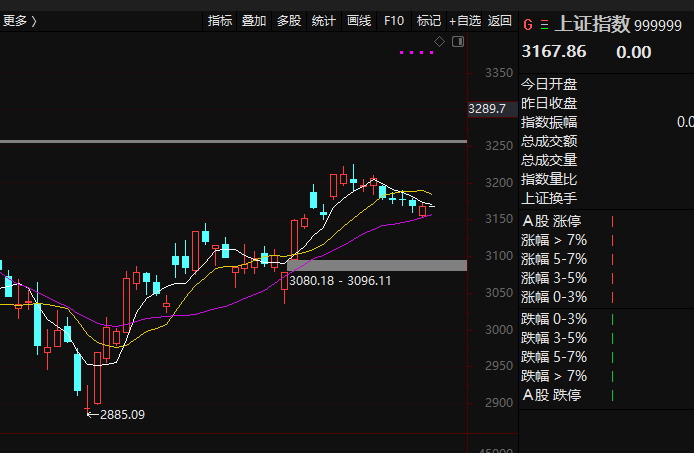Image resolution: width=694 pixels, height=453 pixels.
Task: Click the 涨幅 0-3% row
Action: tap(606, 297)
